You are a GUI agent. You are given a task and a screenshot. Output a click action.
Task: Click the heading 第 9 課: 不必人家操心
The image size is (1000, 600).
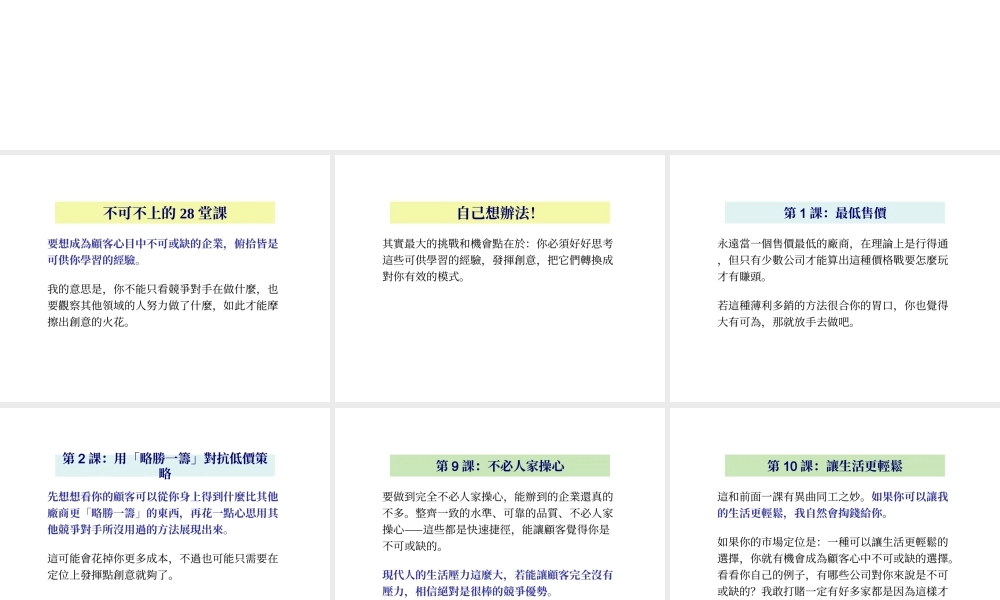click(x=498, y=465)
